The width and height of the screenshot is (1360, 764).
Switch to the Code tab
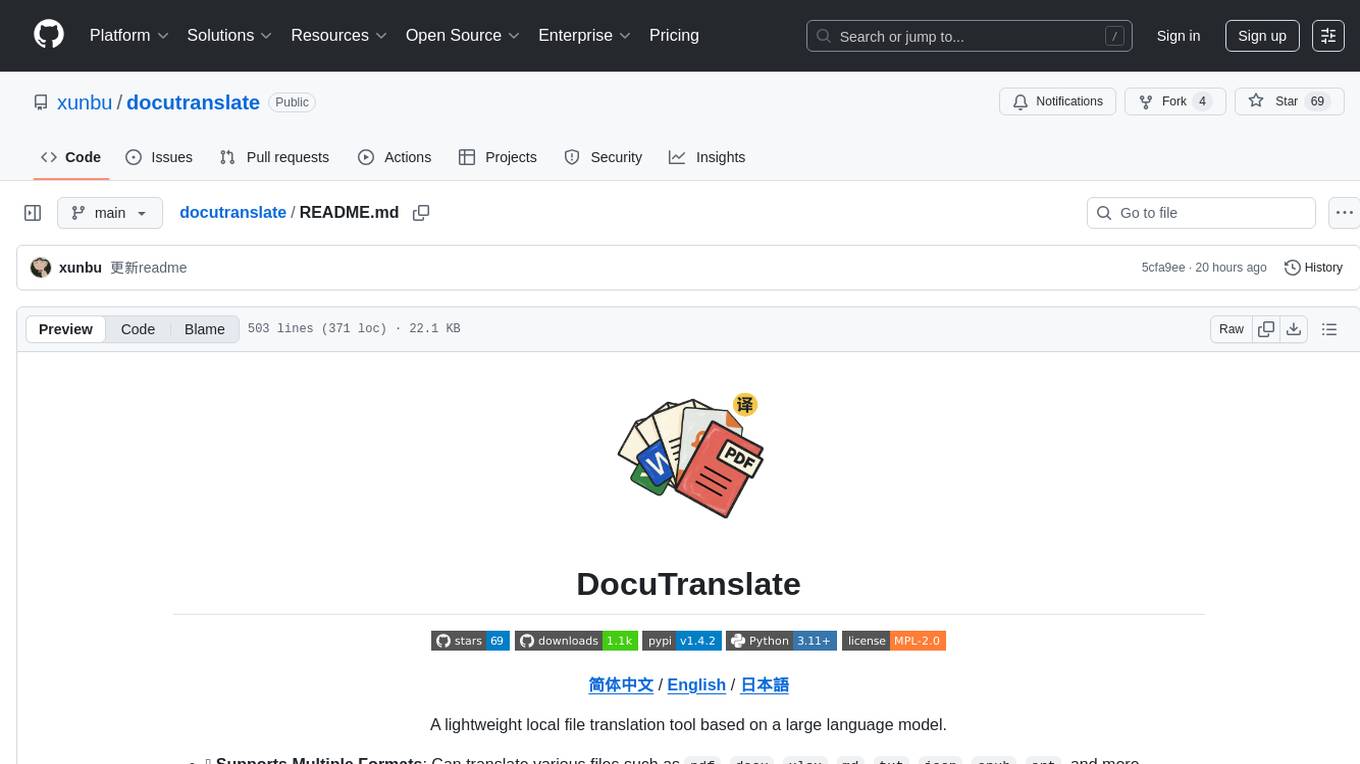click(71, 157)
